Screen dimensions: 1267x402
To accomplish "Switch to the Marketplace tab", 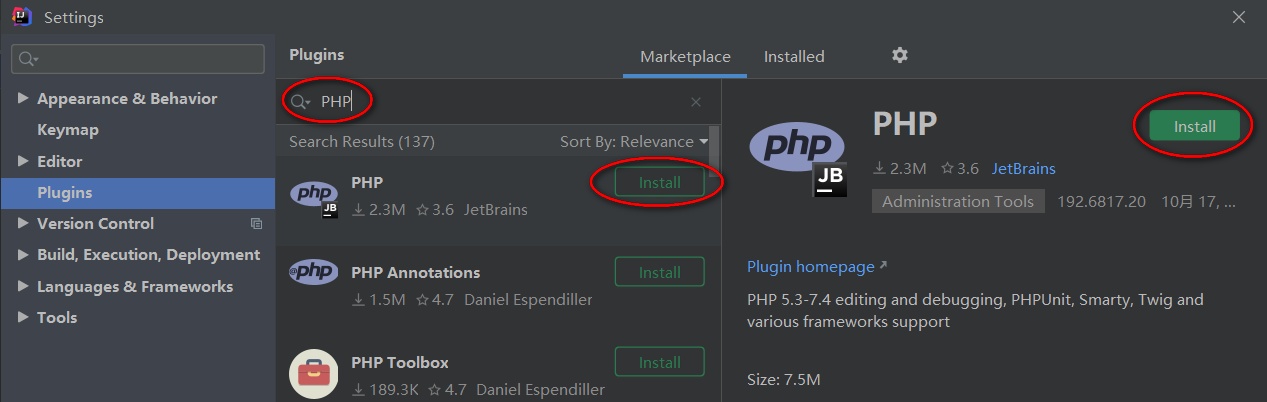I will [685, 57].
